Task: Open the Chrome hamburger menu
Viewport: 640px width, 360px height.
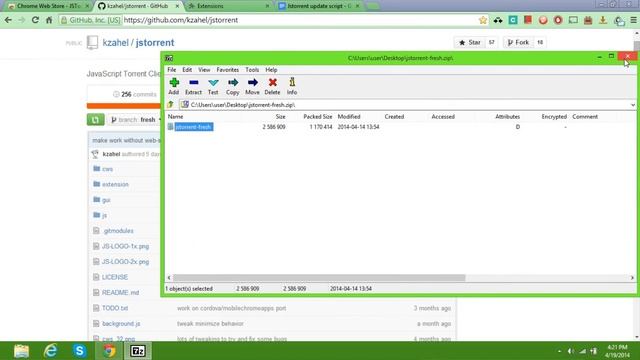Action: click(x=633, y=20)
